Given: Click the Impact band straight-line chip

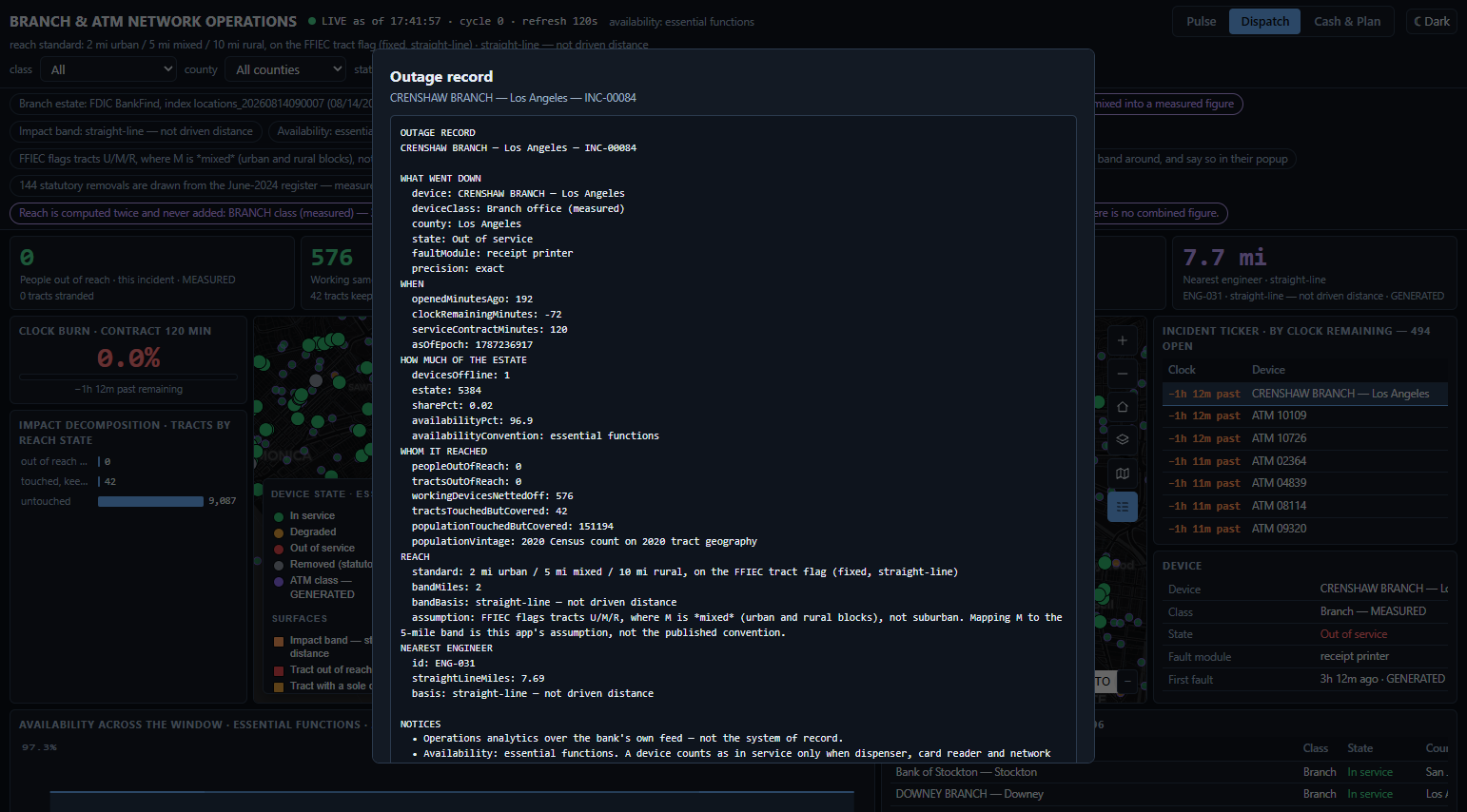Looking at the screenshot, I should [136, 131].
